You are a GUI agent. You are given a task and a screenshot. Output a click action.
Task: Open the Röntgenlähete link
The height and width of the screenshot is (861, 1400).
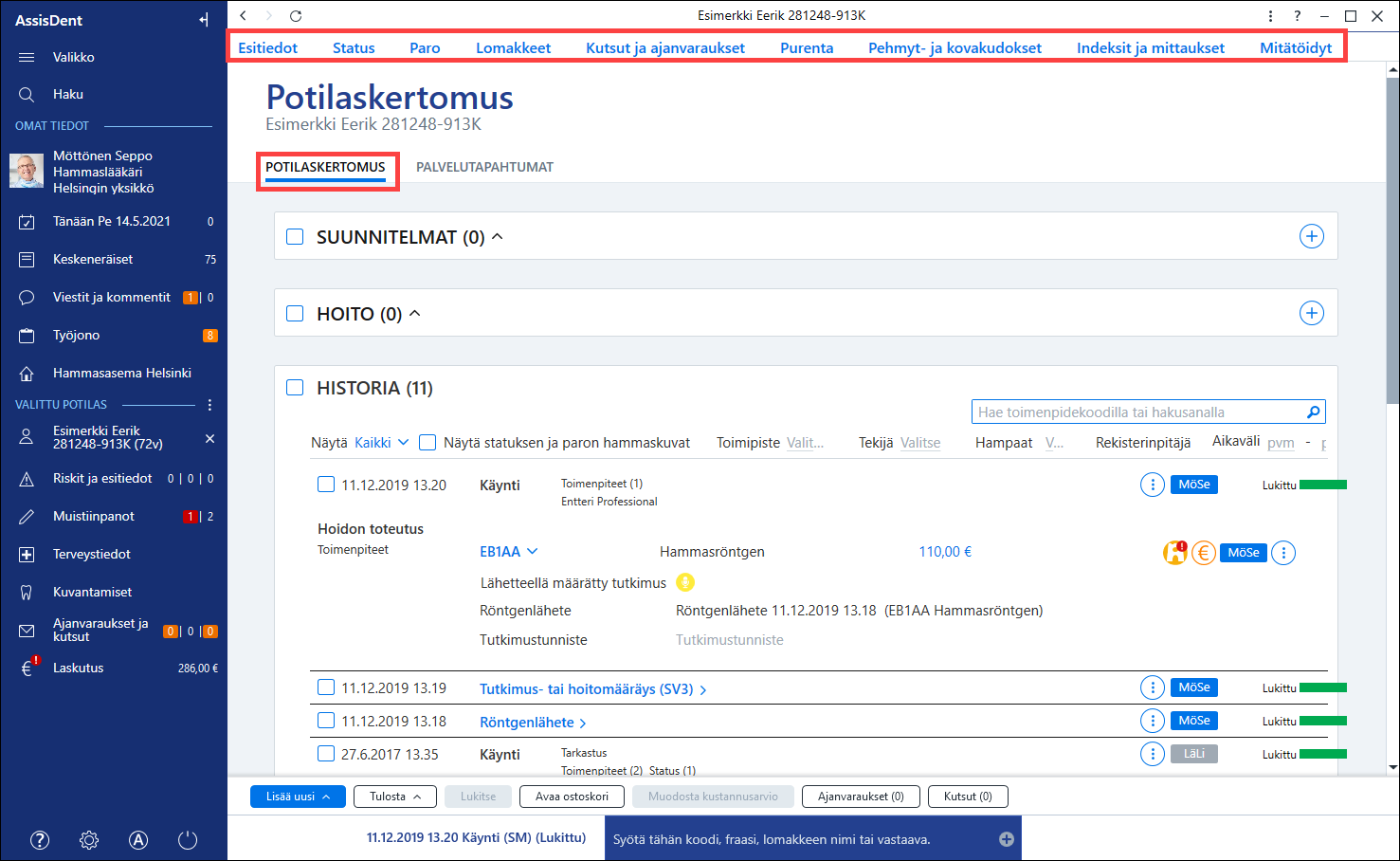pos(533,723)
